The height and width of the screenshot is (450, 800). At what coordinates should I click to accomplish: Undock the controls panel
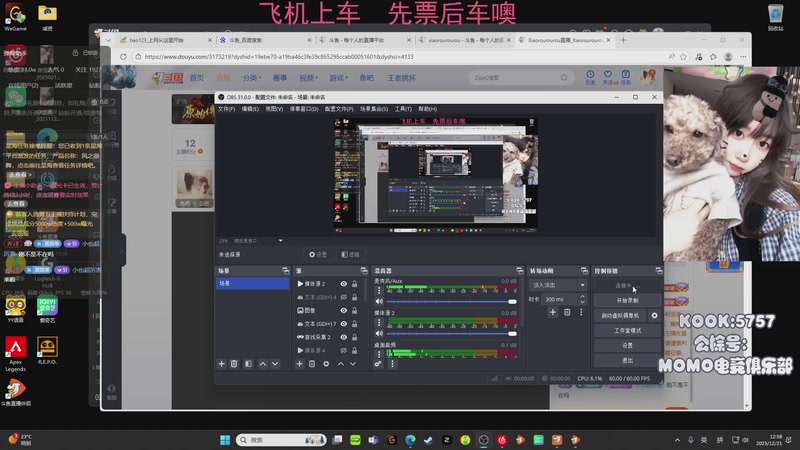point(659,270)
